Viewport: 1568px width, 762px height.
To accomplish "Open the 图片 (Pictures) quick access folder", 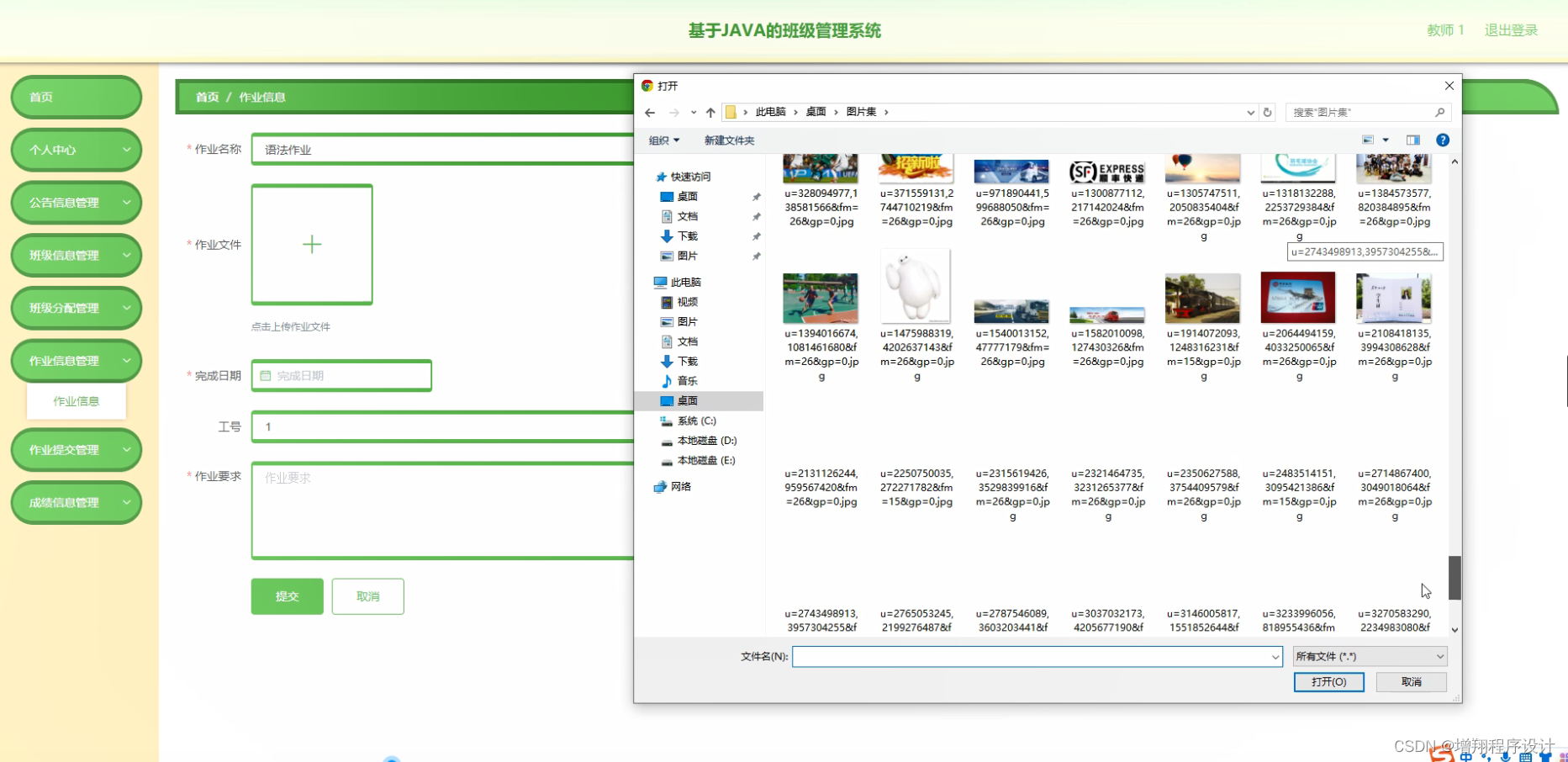I will pos(686,257).
